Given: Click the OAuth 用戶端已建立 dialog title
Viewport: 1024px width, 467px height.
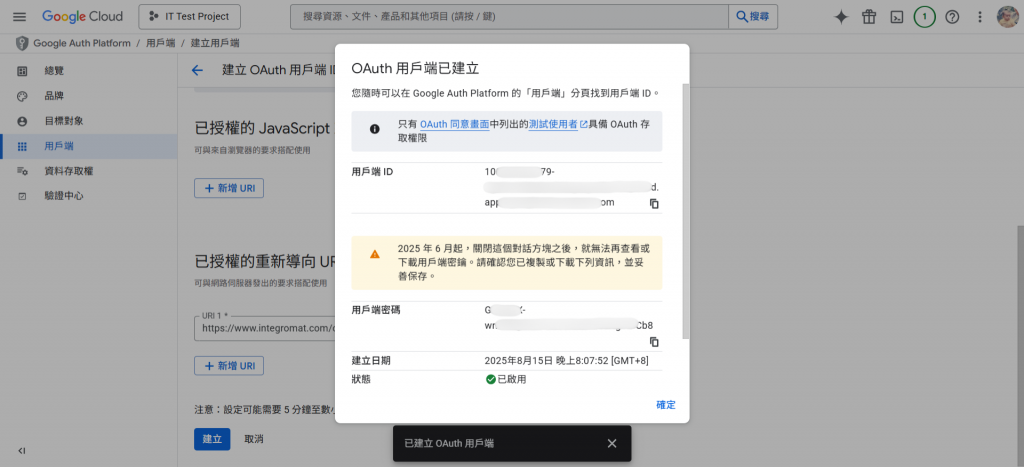Looking at the screenshot, I should tap(415, 68).
